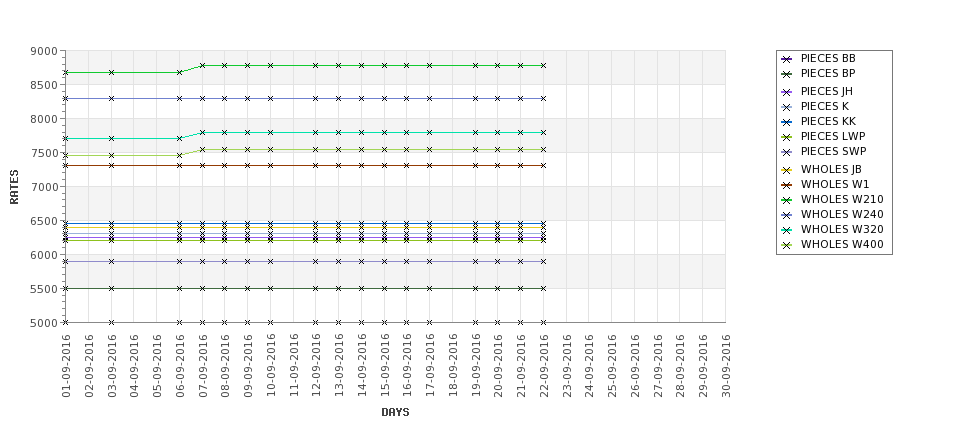The image size is (975, 429).
Task: Click the 25-09-2016 date label
Action: [x=612, y=366]
